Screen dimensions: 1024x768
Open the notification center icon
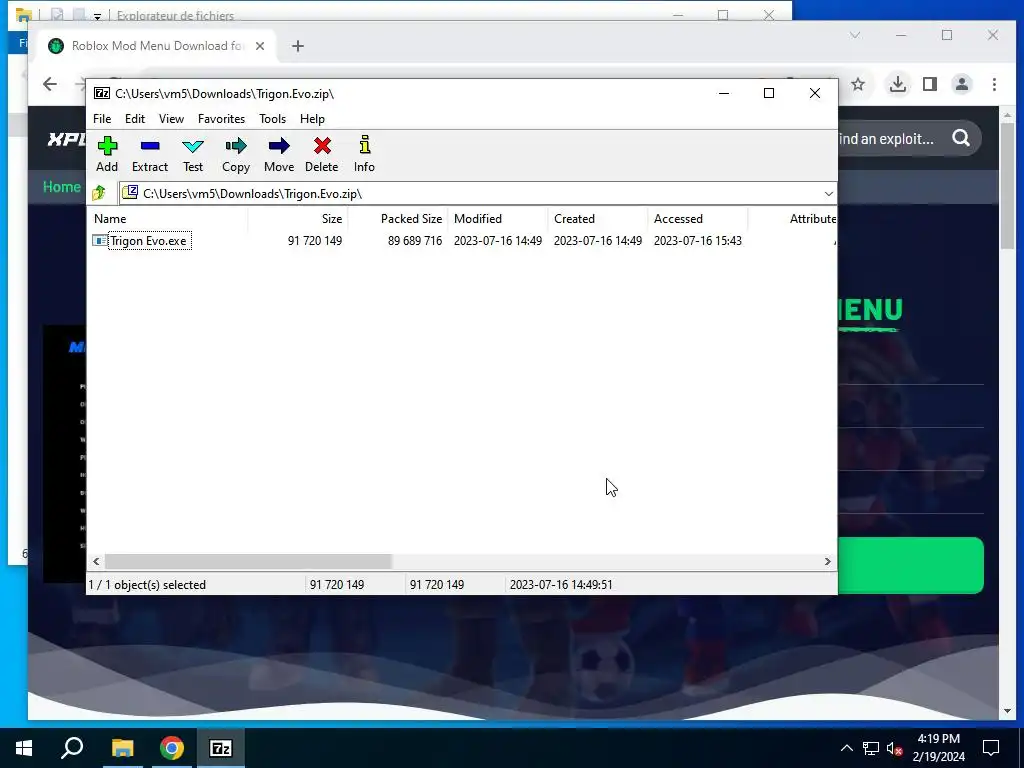coord(991,748)
